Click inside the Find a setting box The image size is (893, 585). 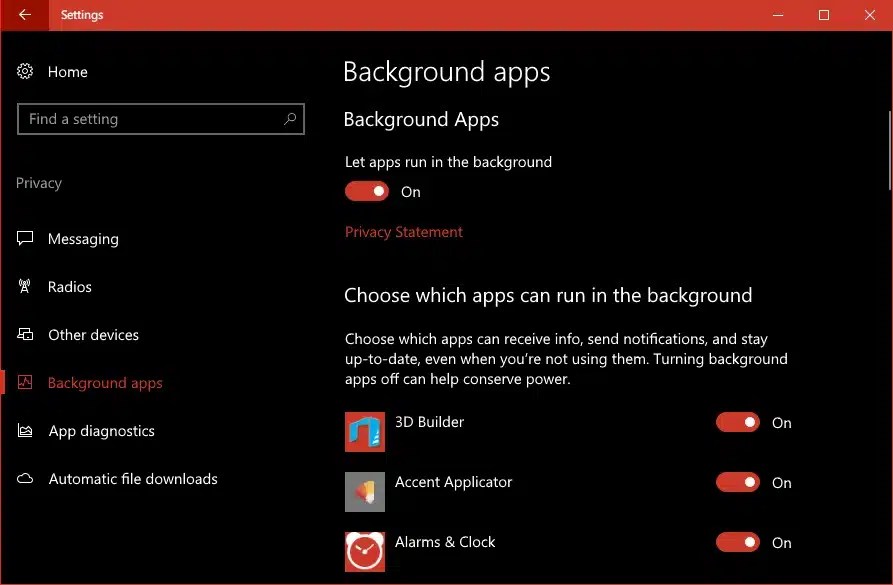(x=150, y=119)
